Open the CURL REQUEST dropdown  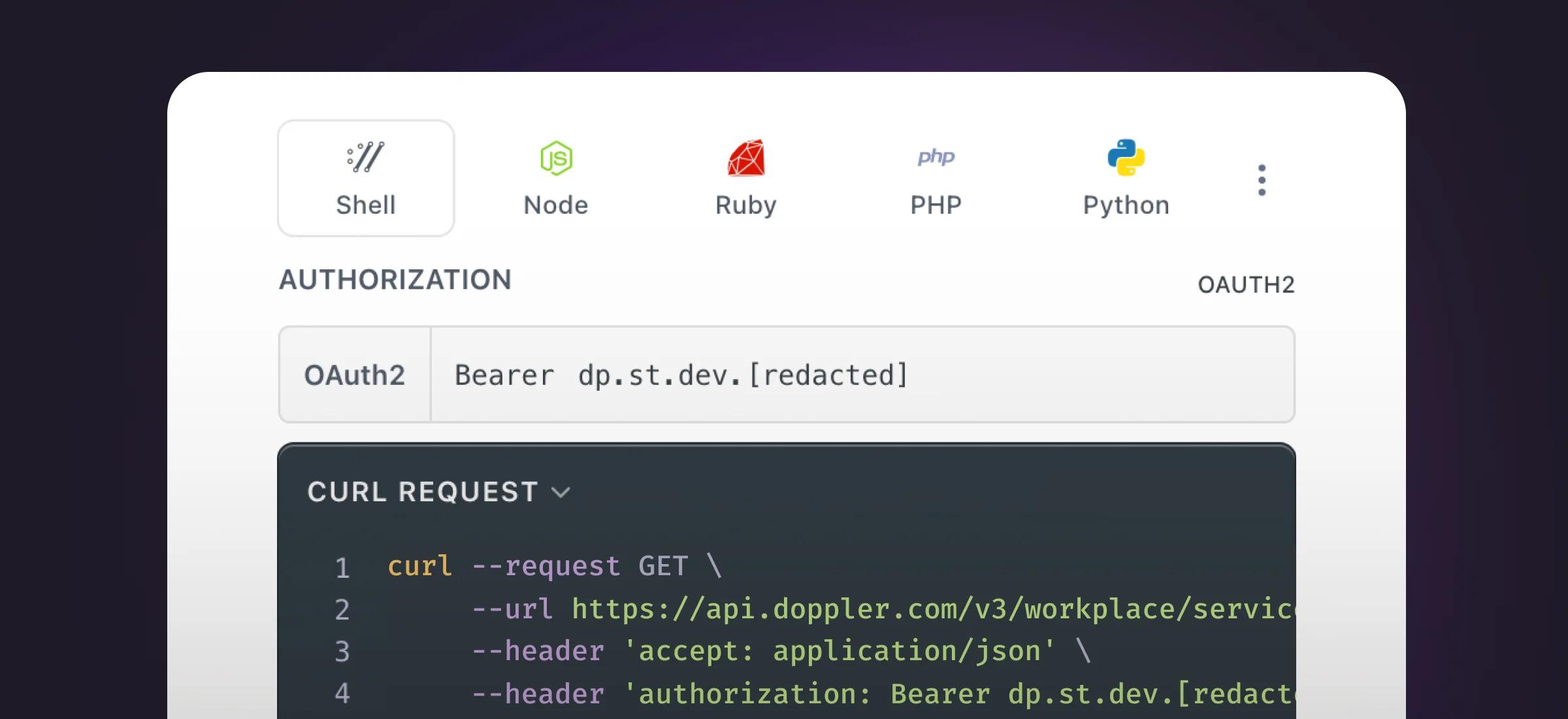[423, 492]
